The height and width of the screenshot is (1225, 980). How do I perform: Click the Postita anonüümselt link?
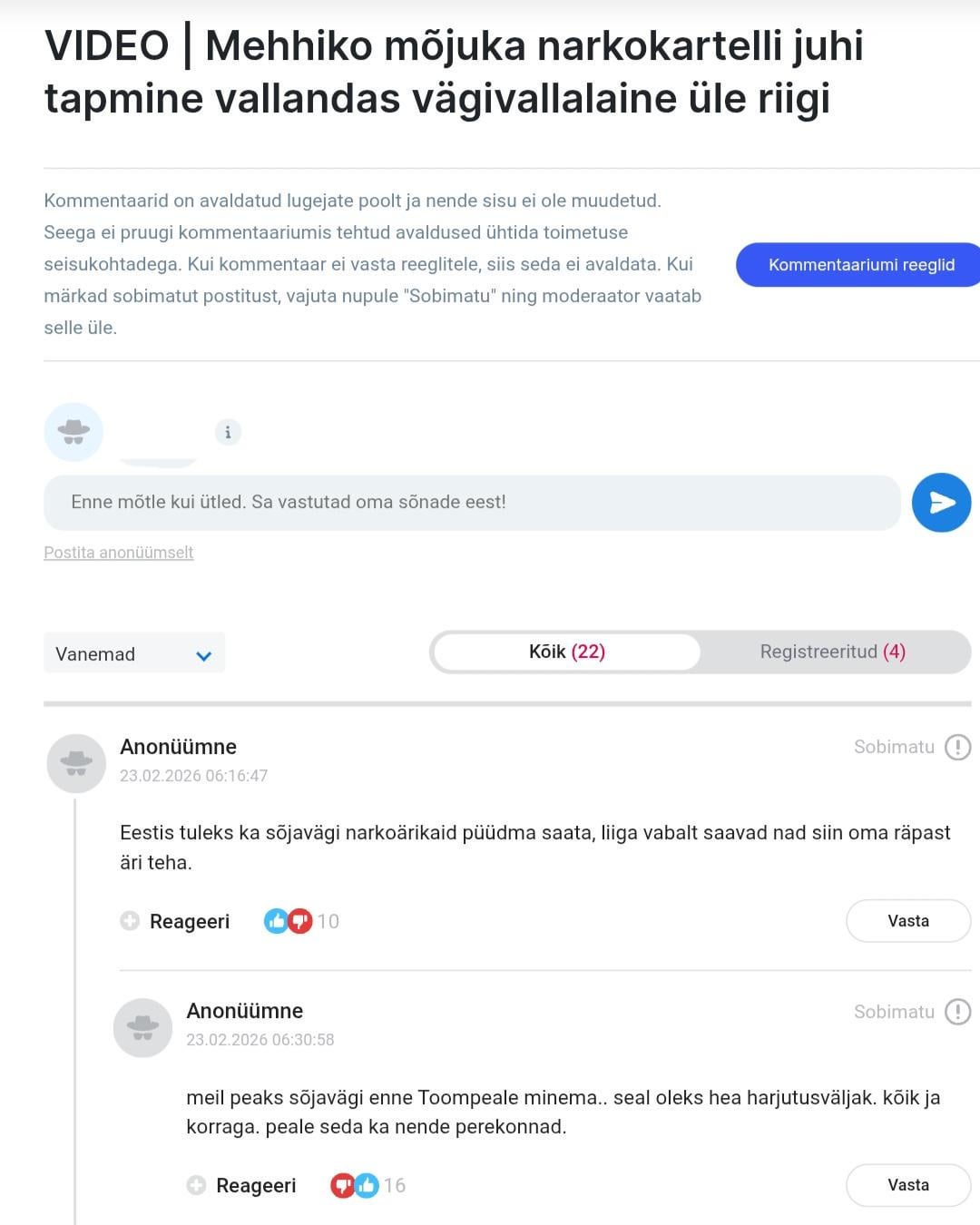click(x=119, y=553)
